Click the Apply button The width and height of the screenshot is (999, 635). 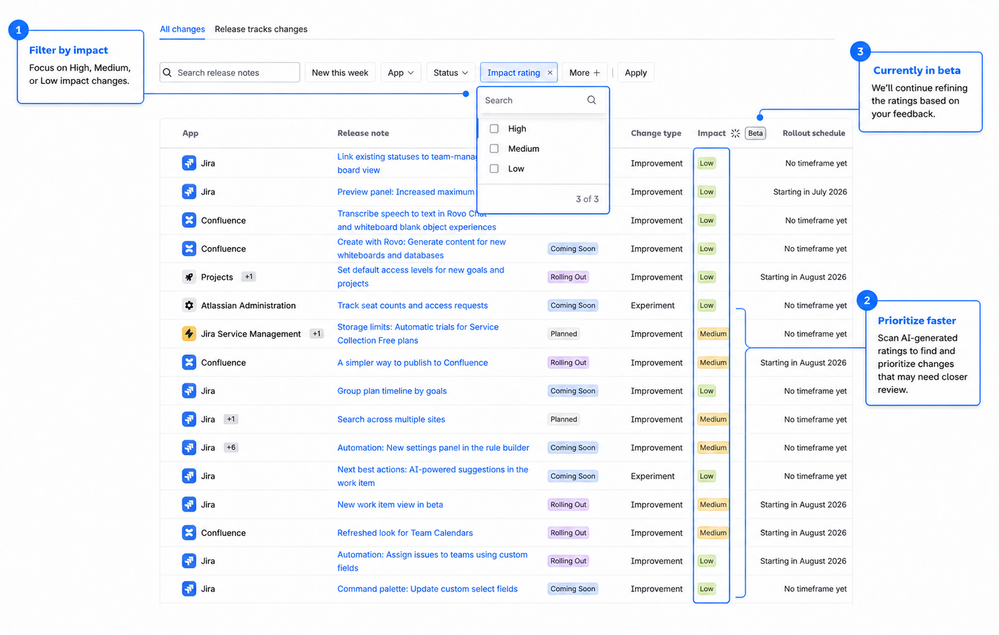coord(635,73)
